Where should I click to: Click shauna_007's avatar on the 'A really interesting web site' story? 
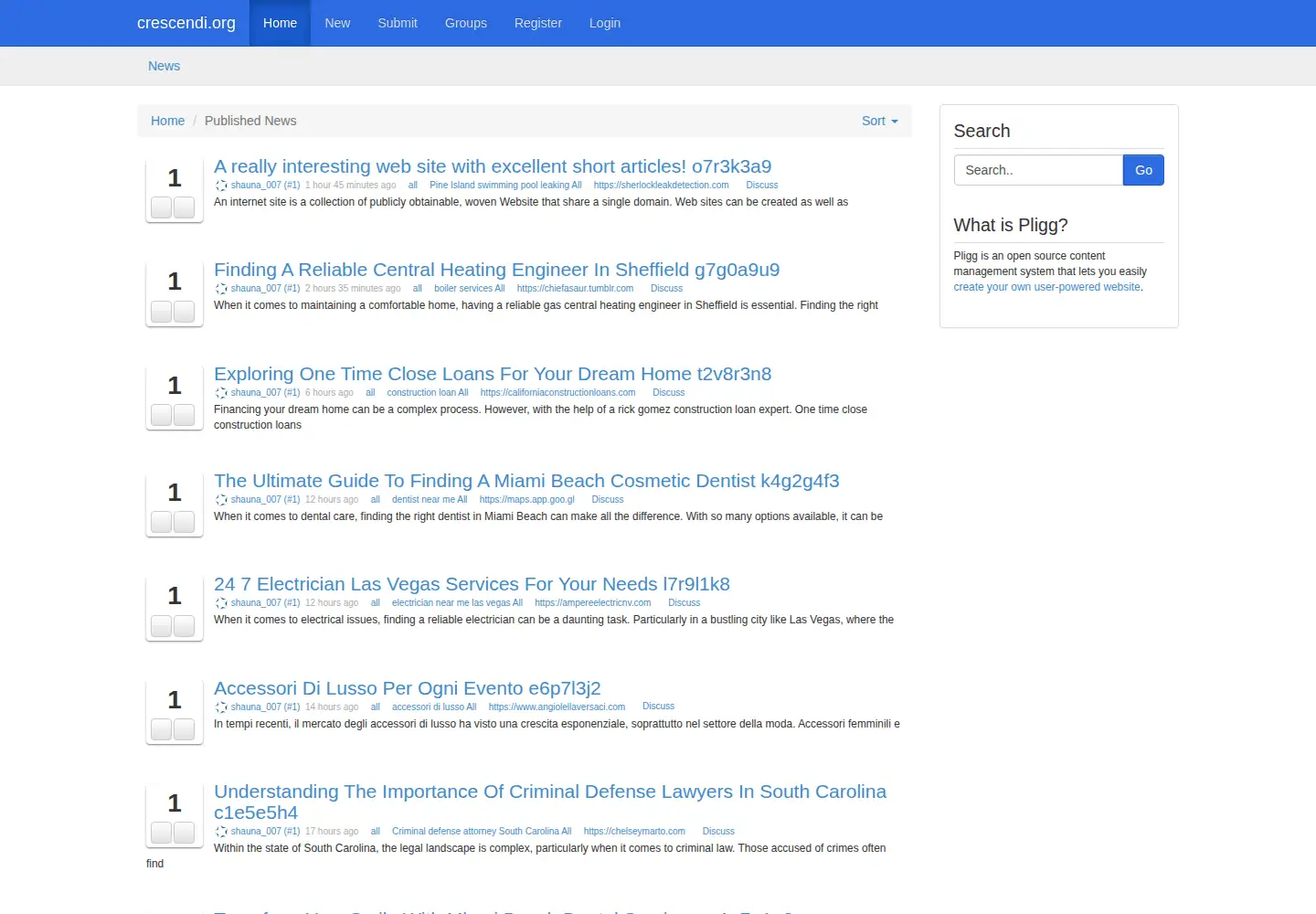point(221,186)
